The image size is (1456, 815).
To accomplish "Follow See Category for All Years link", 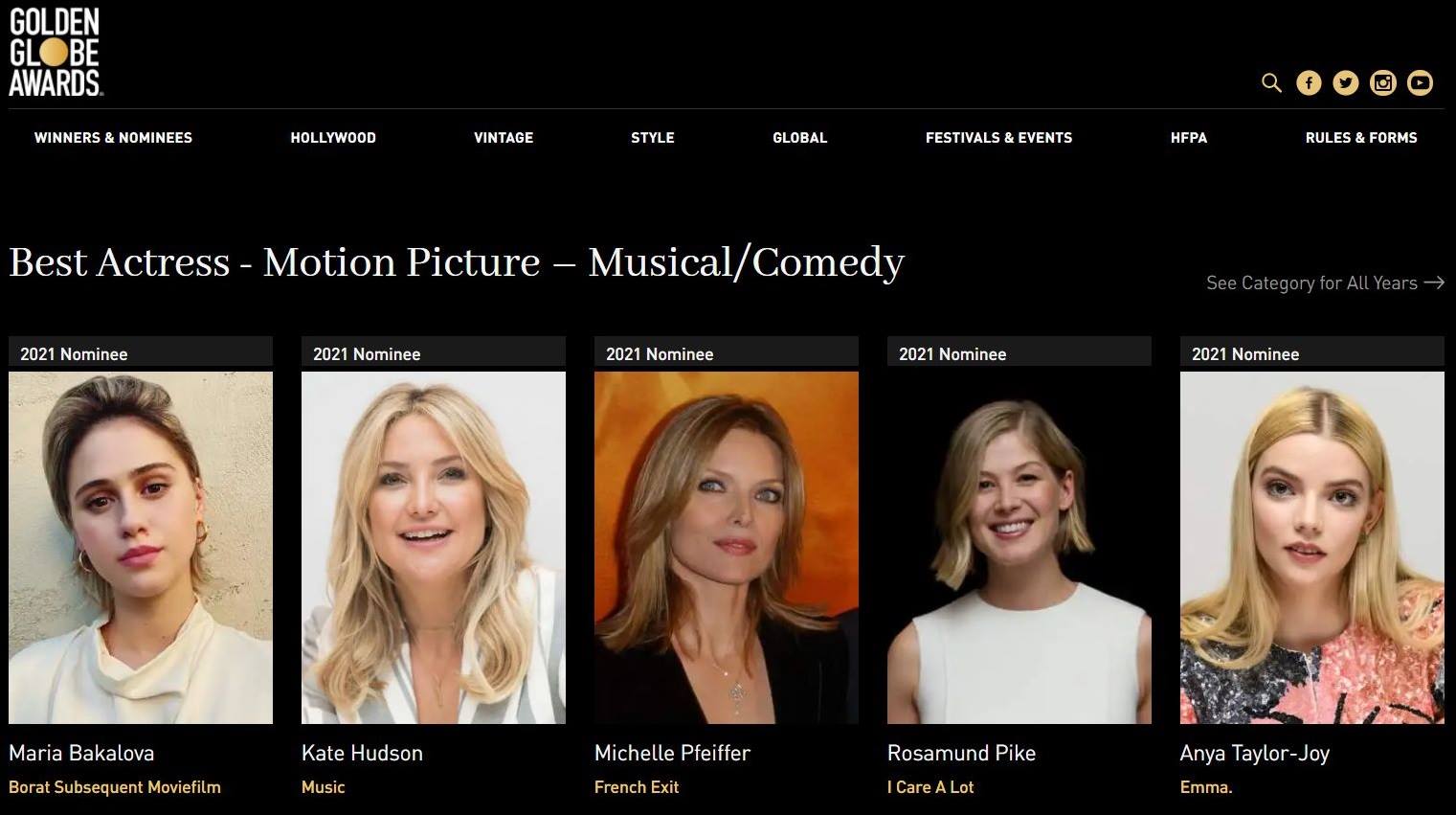I will click(x=1325, y=283).
